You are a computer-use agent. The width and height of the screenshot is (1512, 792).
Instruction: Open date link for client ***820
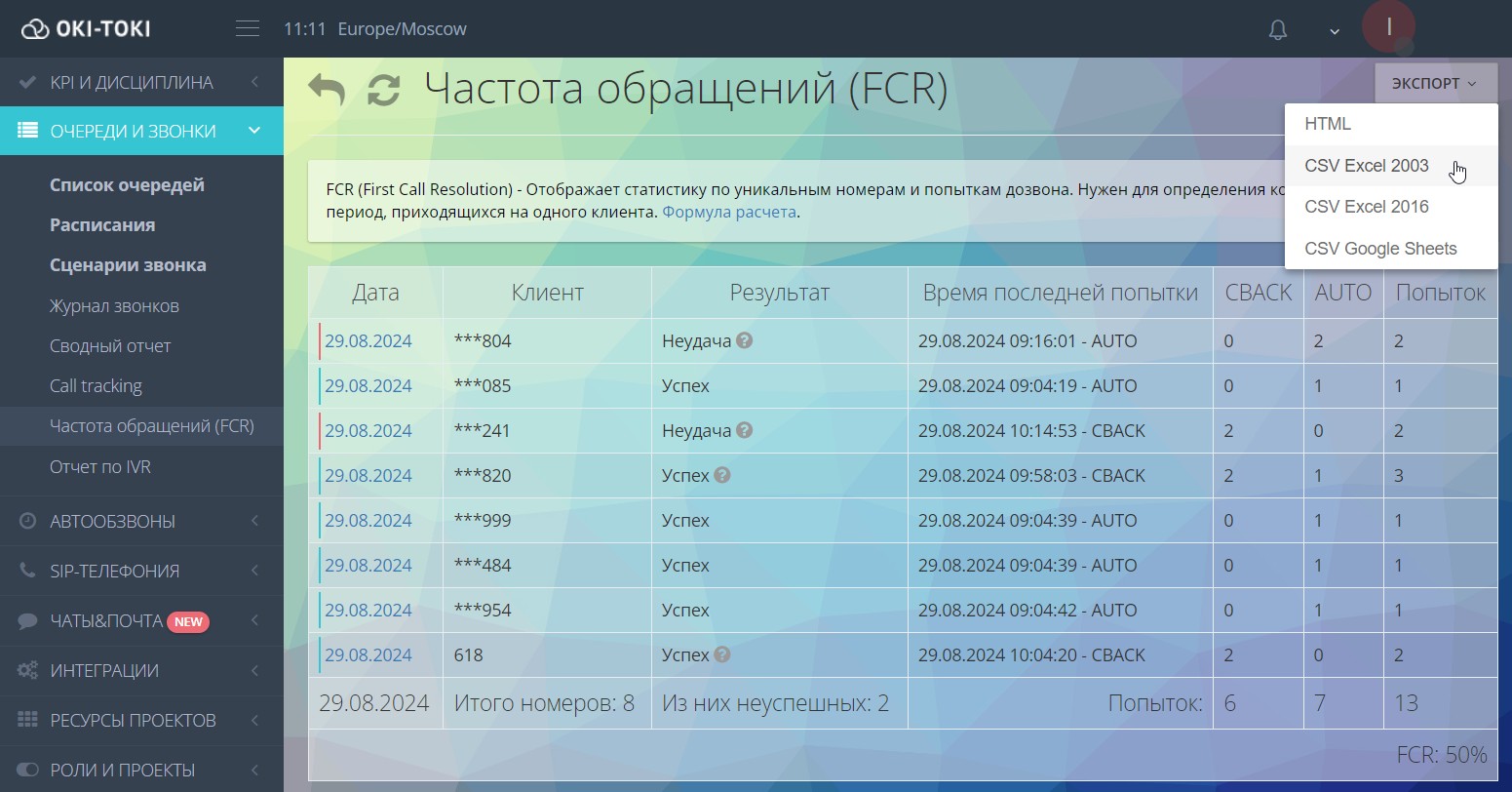(368, 476)
